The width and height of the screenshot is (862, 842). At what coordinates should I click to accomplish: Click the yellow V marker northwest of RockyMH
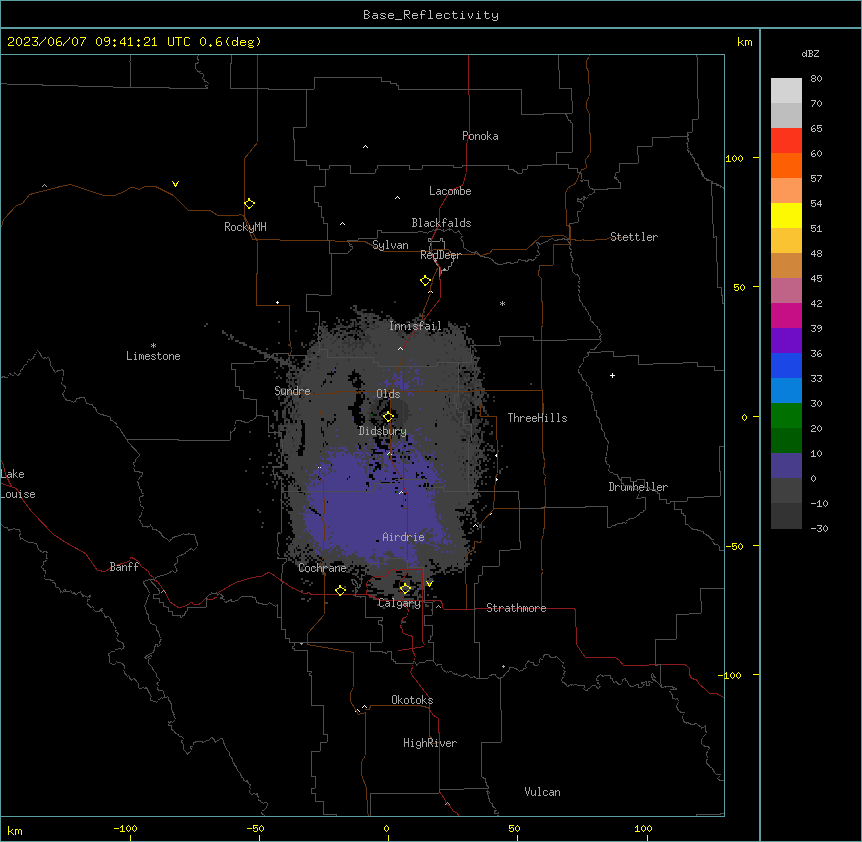pyautogui.click(x=175, y=184)
